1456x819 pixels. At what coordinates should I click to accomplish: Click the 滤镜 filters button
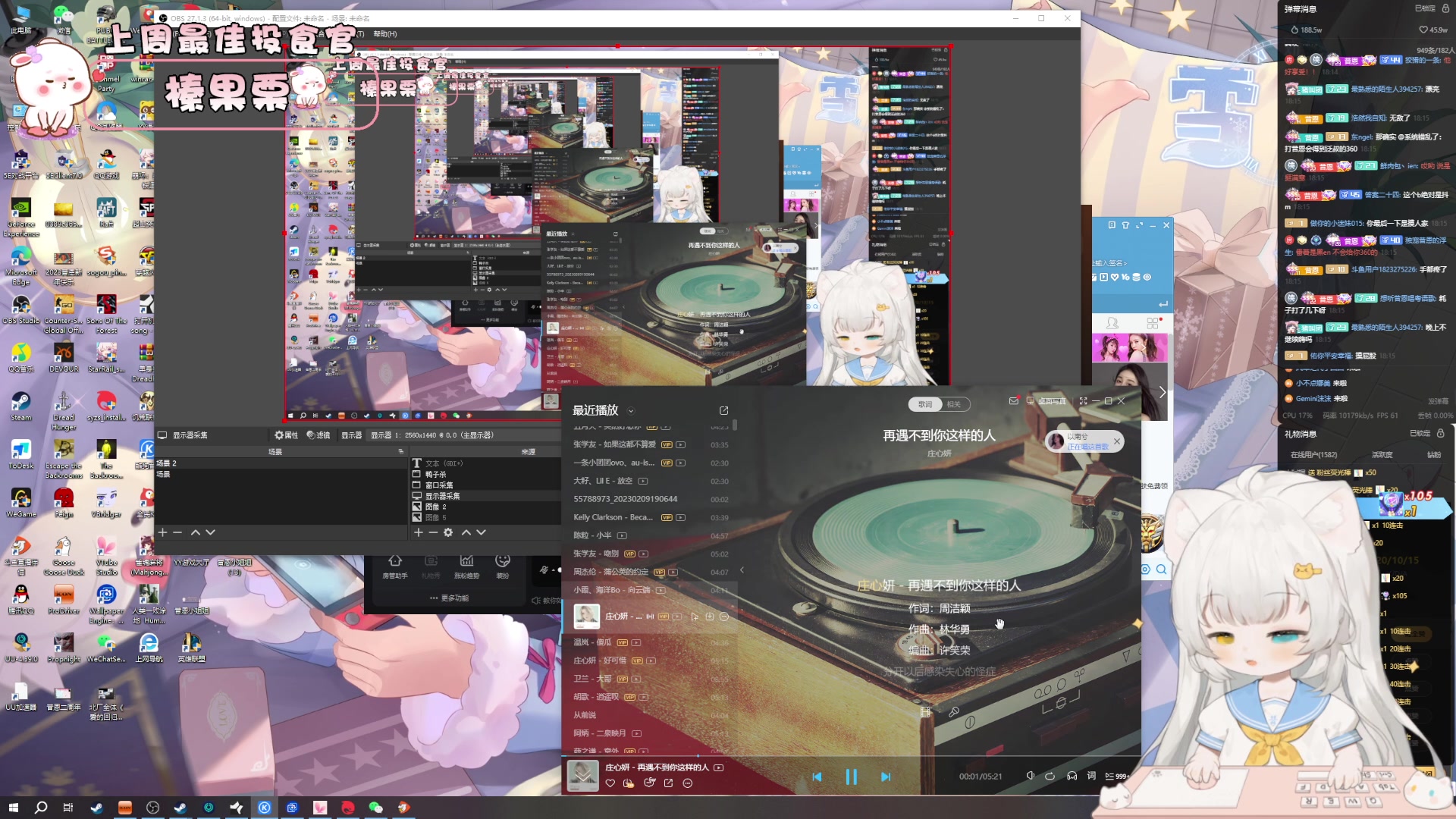coord(318,435)
